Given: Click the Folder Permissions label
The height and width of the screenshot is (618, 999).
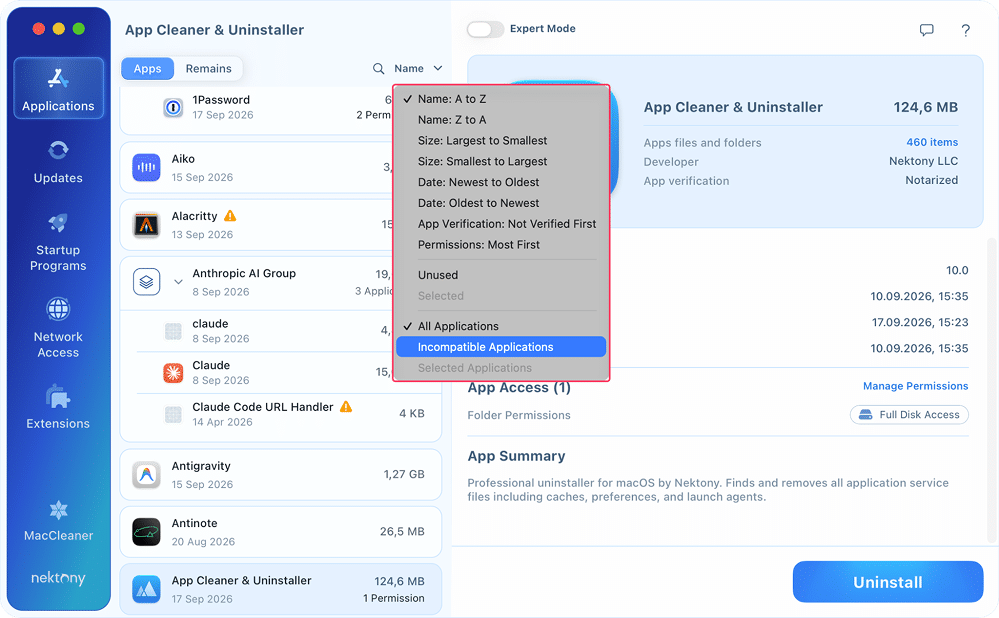Looking at the screenshot, I should point(519,415).
